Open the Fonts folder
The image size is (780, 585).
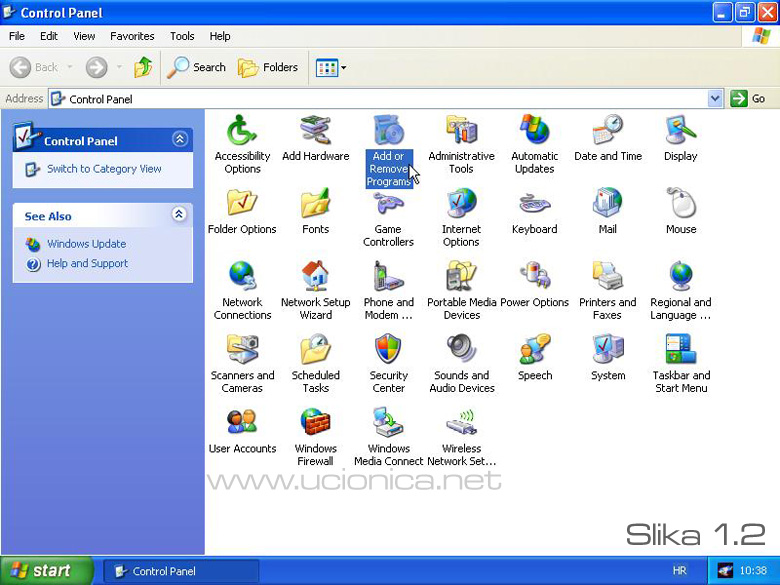tap(315, 211)
